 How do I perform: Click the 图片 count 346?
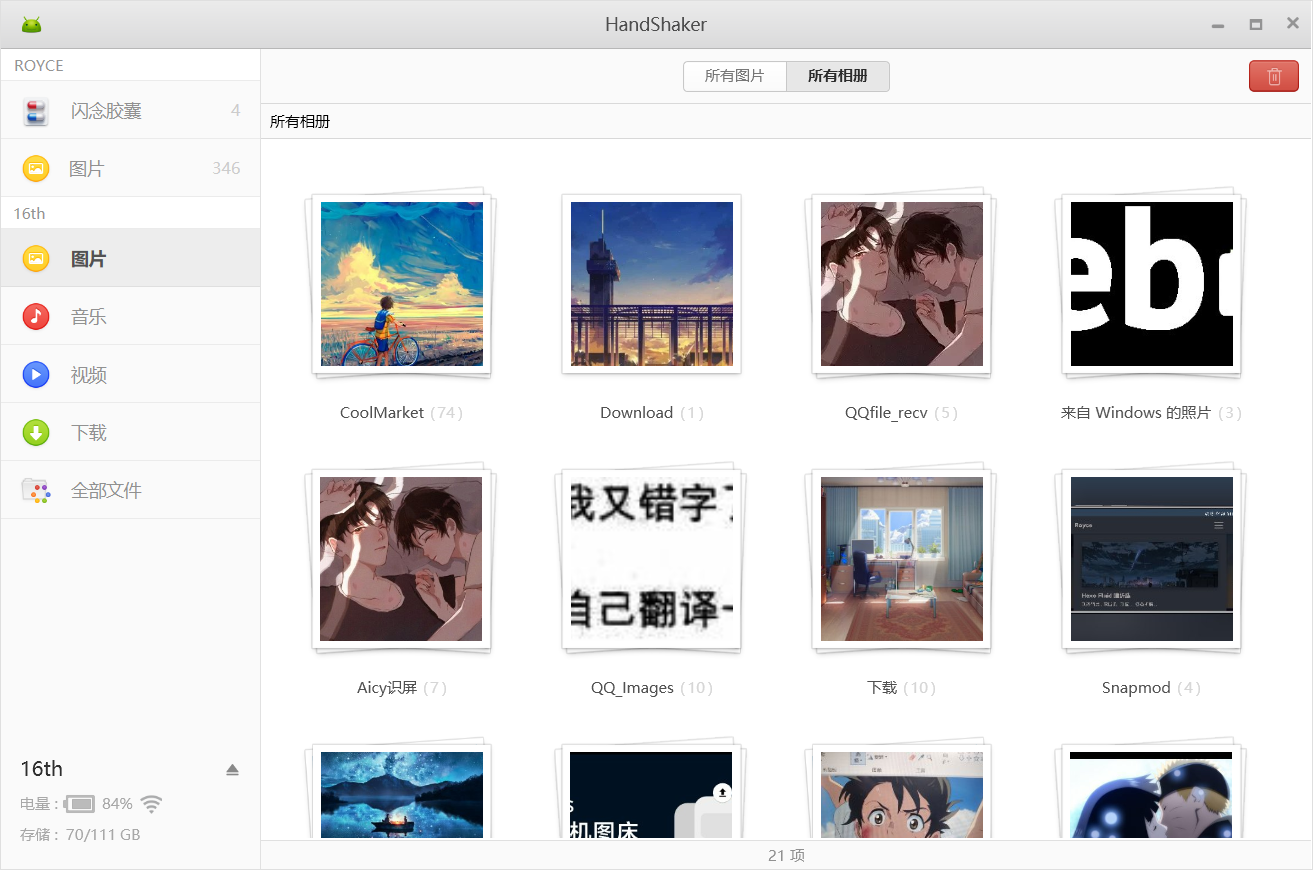coord(226,169)
